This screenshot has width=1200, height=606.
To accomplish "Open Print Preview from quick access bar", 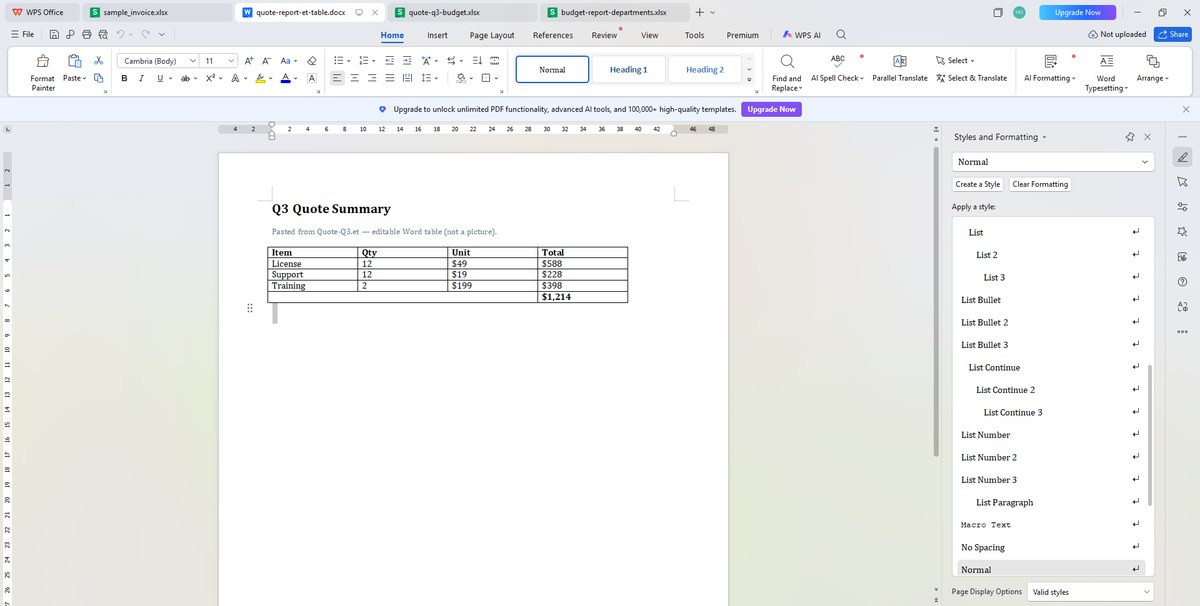I will (x=103, y=34).
